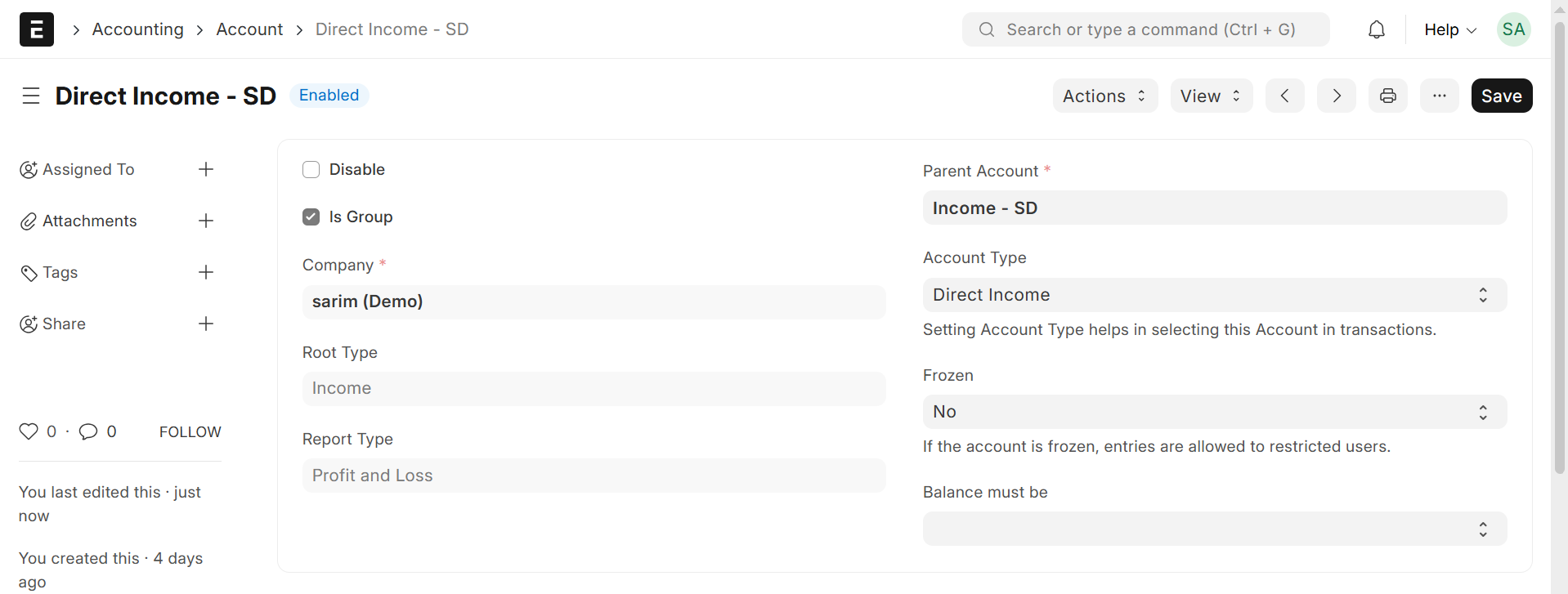The image size is (1568, 594).
Task: Open the three-dots more options menu
Action: point(1440,96)
